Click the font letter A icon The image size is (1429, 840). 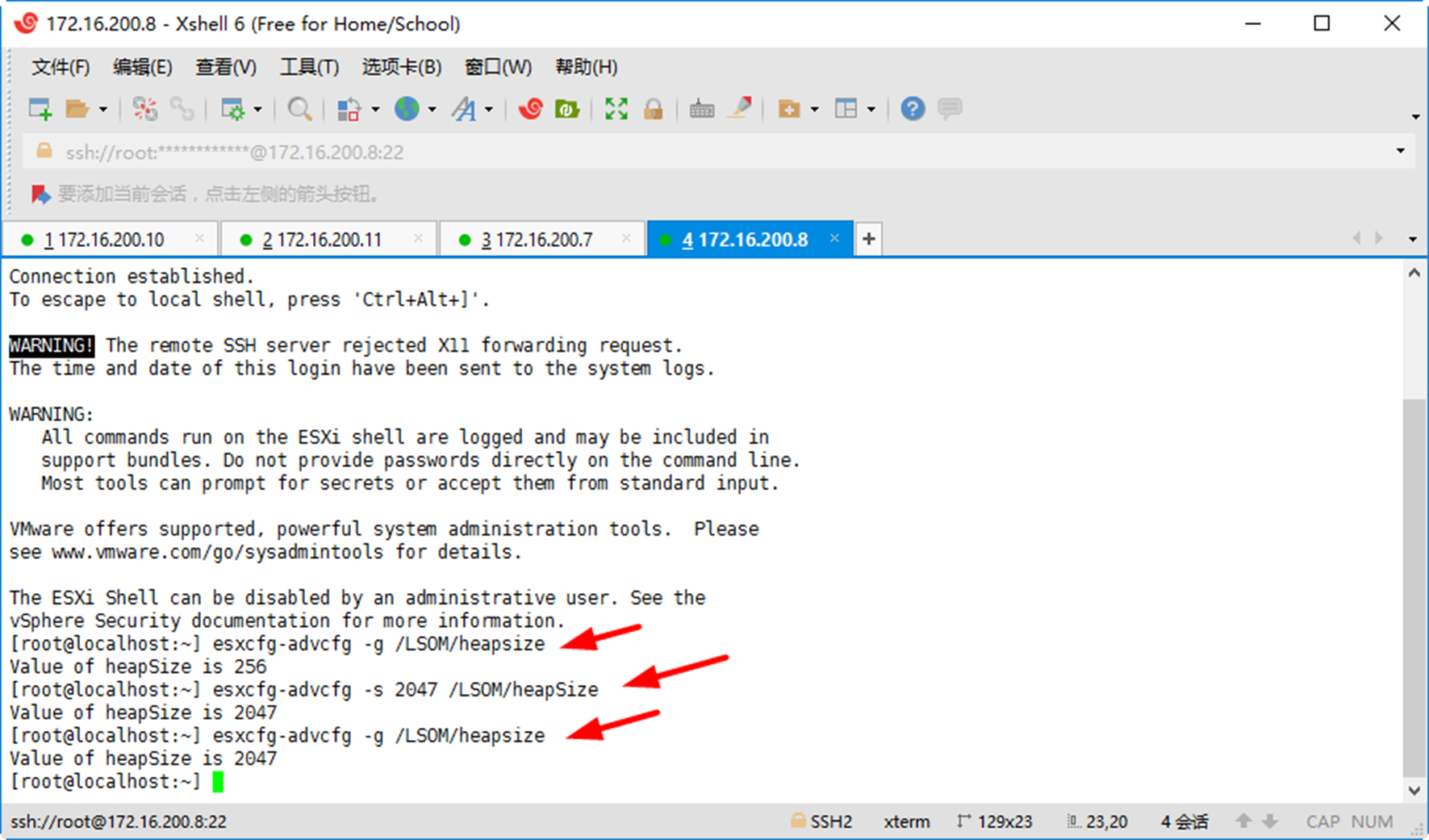tap(464, 109)
